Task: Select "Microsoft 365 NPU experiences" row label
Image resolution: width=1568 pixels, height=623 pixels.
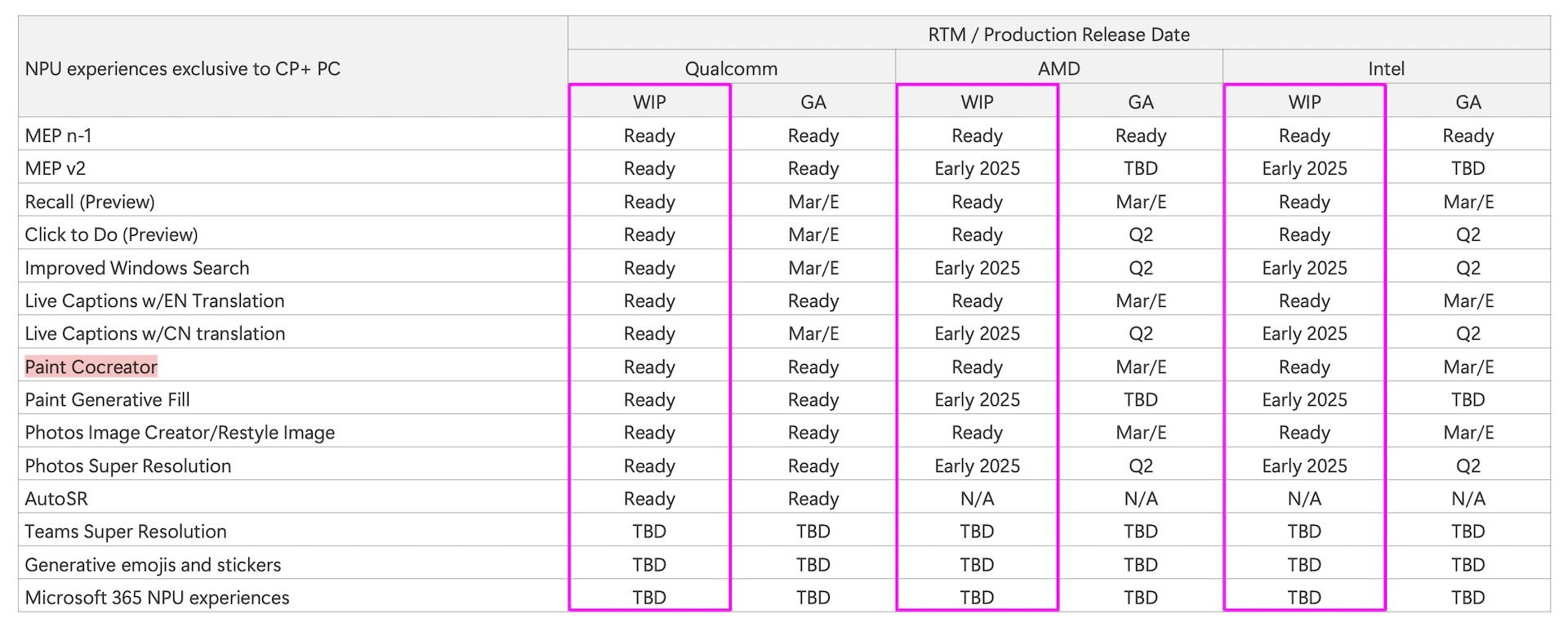Action: 157,598
